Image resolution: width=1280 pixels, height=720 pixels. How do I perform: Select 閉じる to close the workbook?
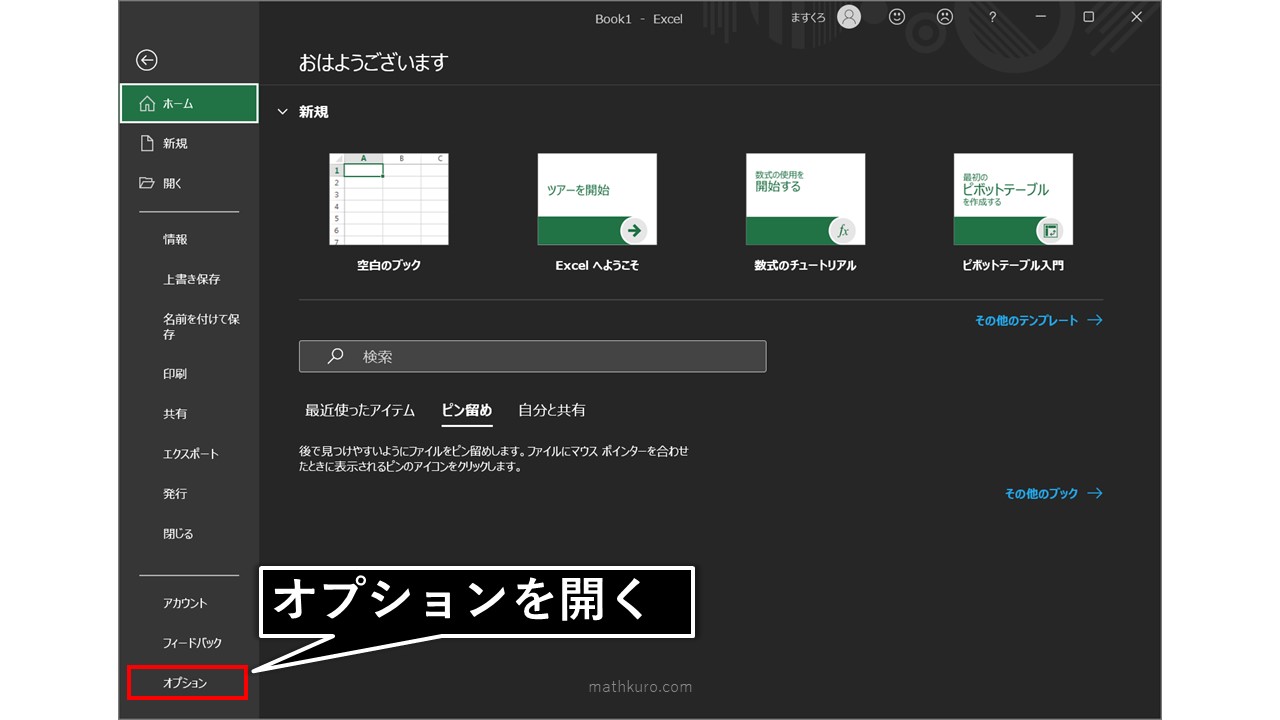tap(177, 533)
